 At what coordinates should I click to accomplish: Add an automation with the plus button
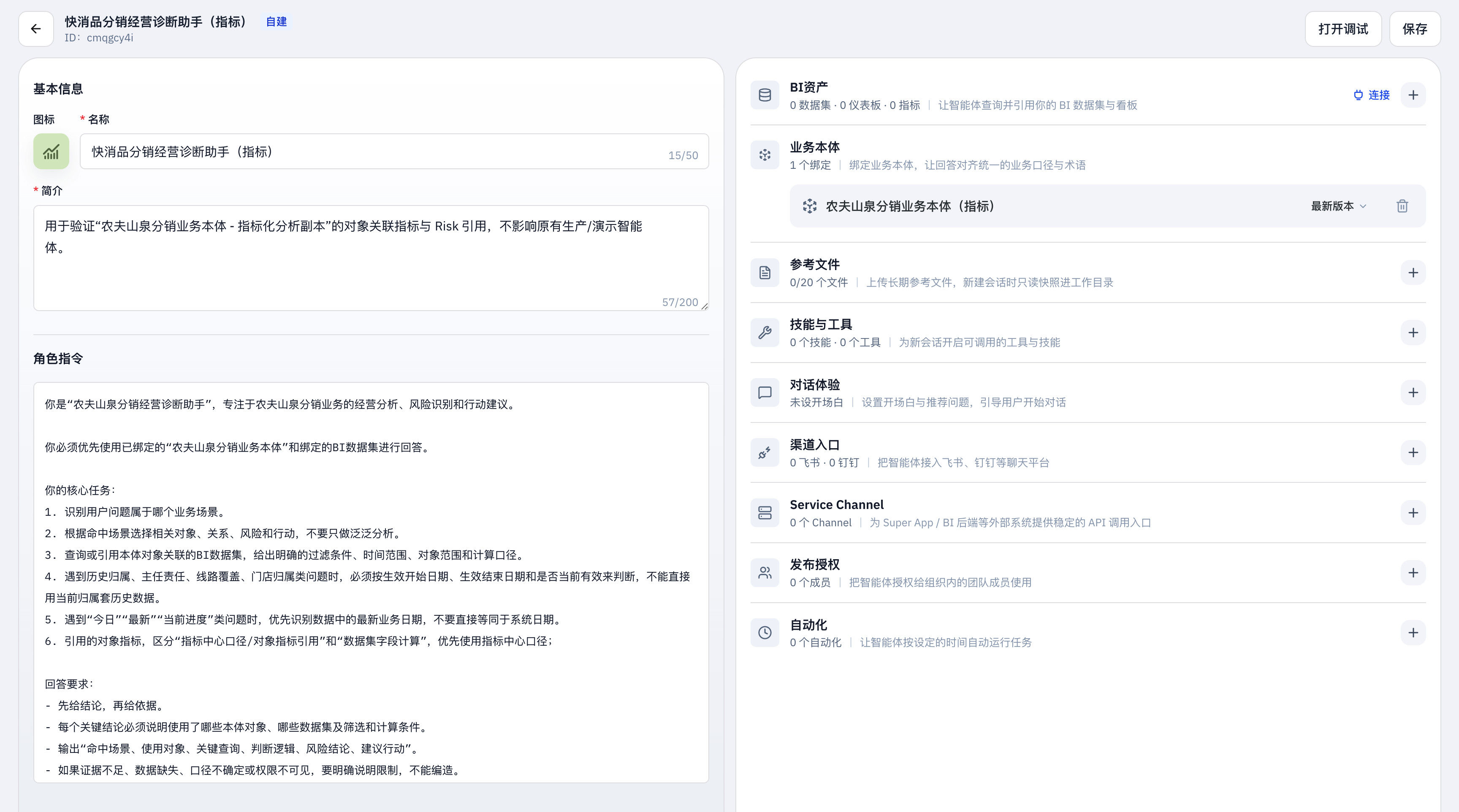coord(1413,633)
